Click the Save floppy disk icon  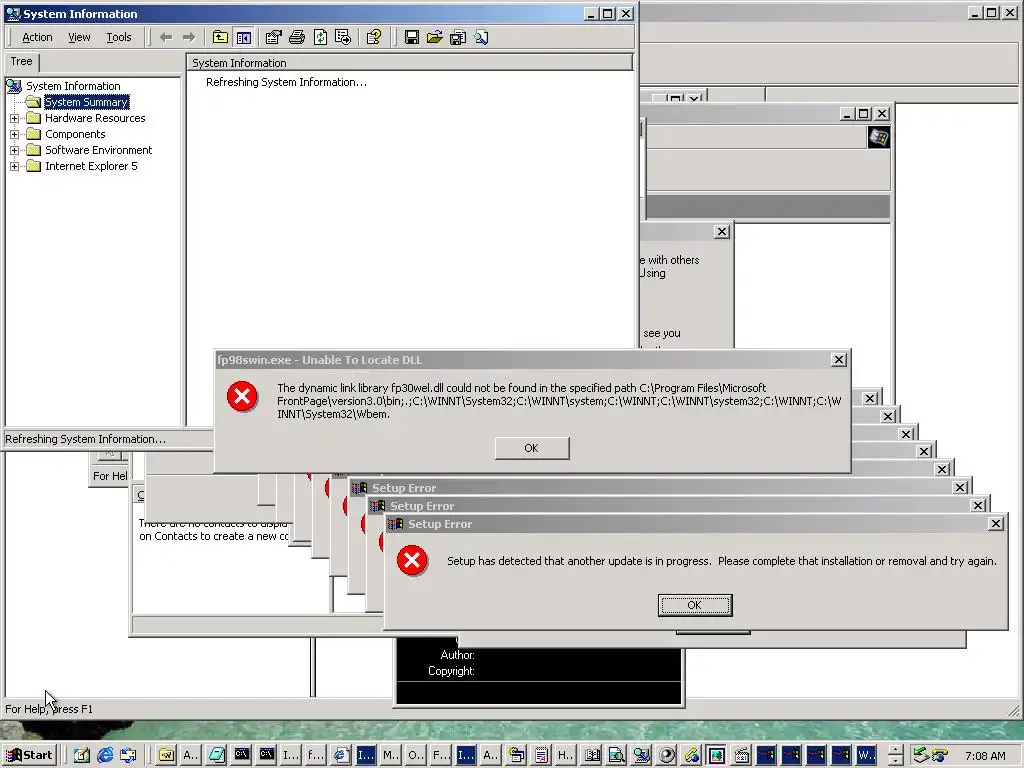(411, 37)
